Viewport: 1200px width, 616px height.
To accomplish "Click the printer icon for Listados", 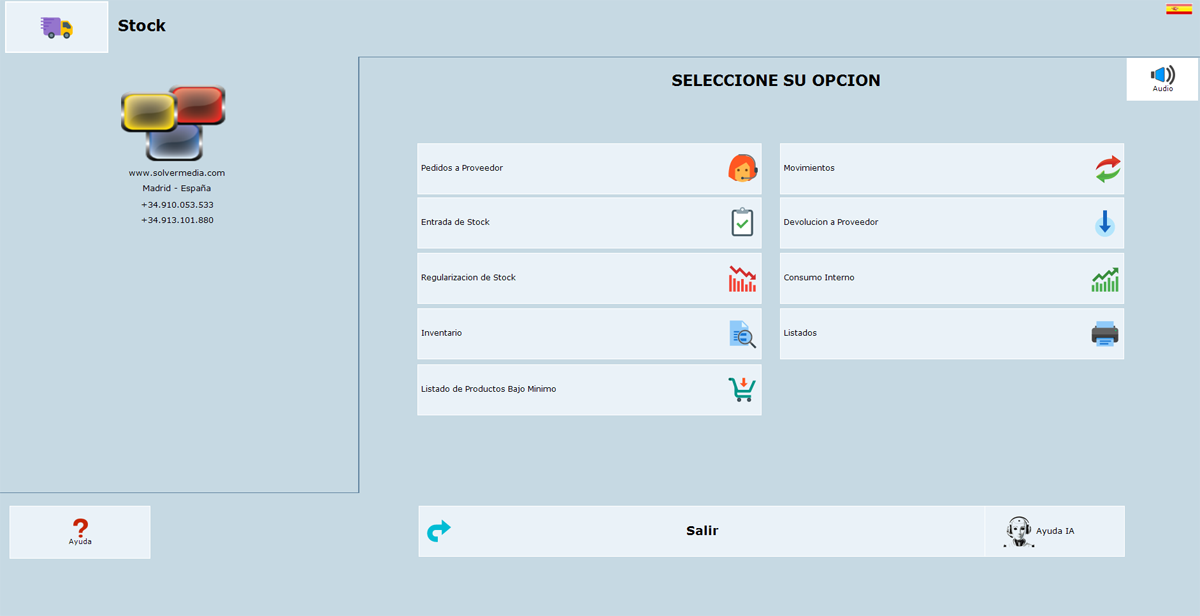I will click(x=1105, y=334).
